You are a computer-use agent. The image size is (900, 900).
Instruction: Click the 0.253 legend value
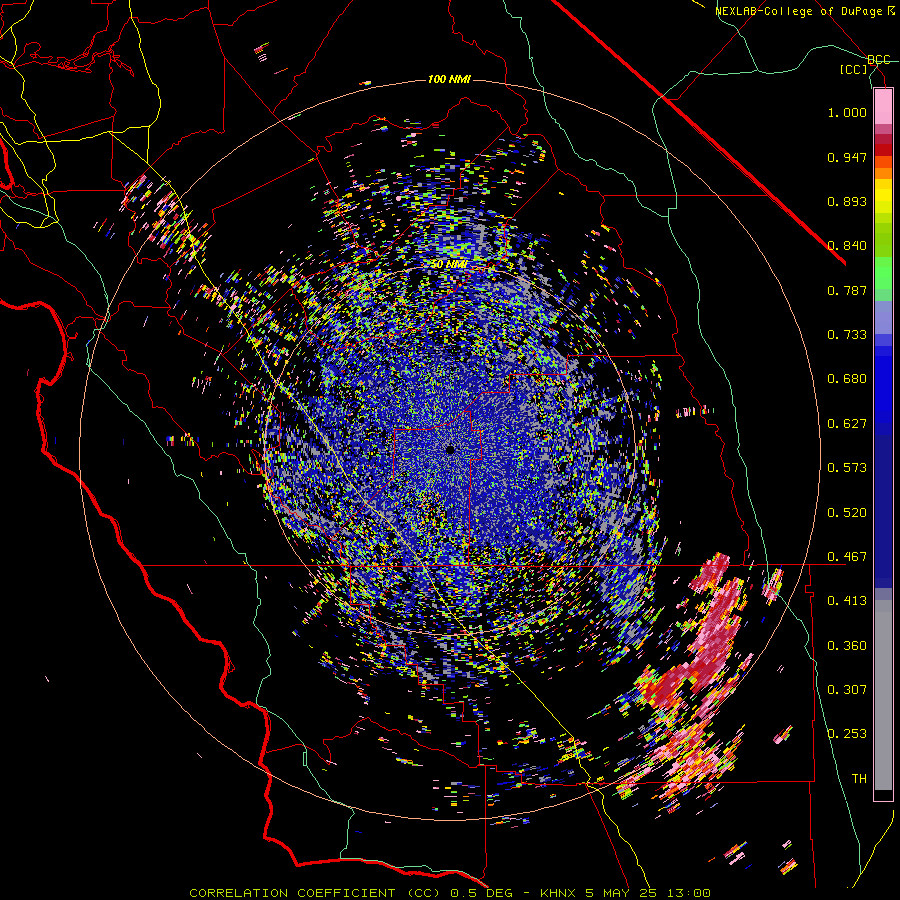pos(847,734)
